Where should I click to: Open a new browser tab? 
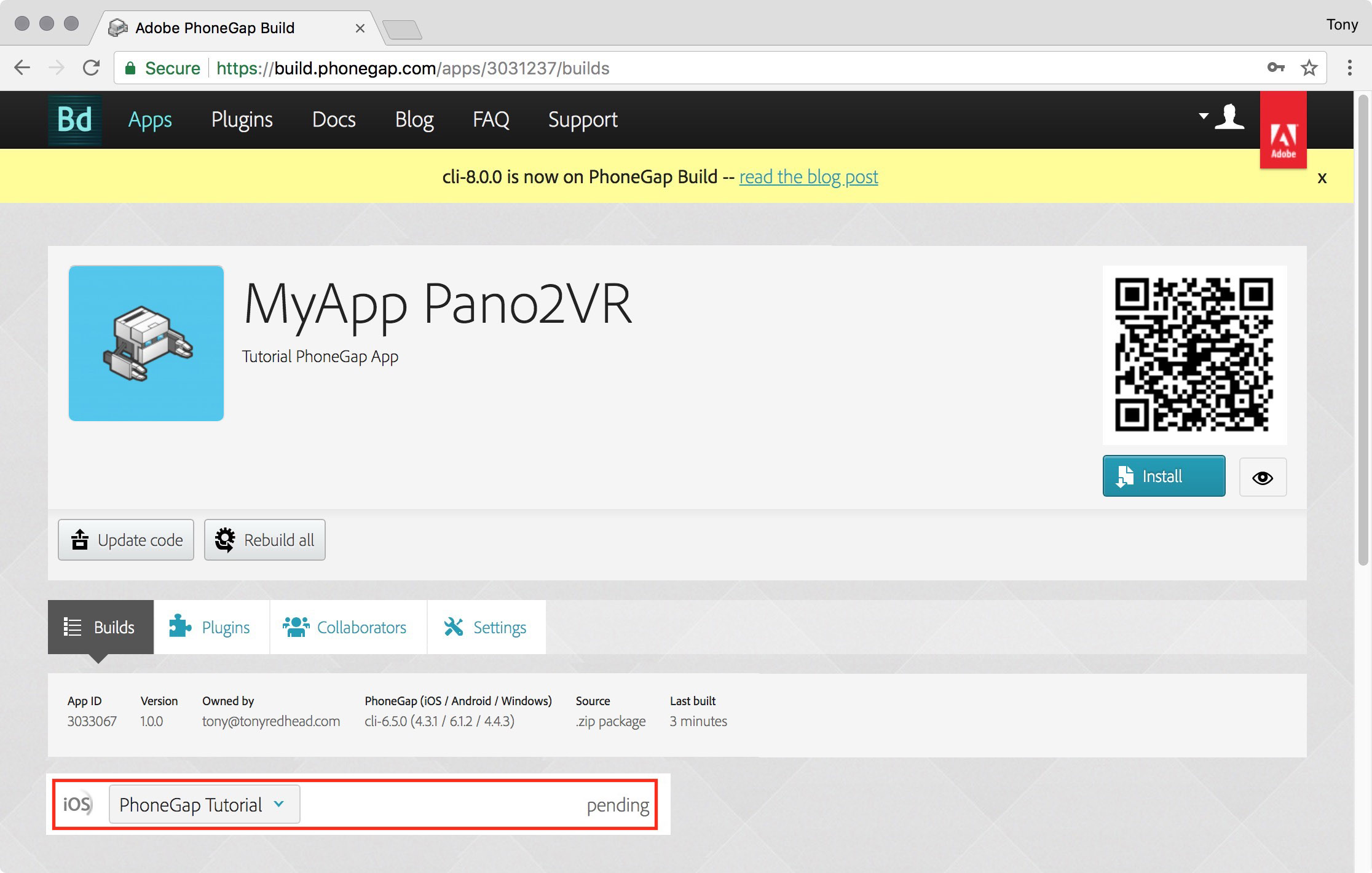[403, 30]
